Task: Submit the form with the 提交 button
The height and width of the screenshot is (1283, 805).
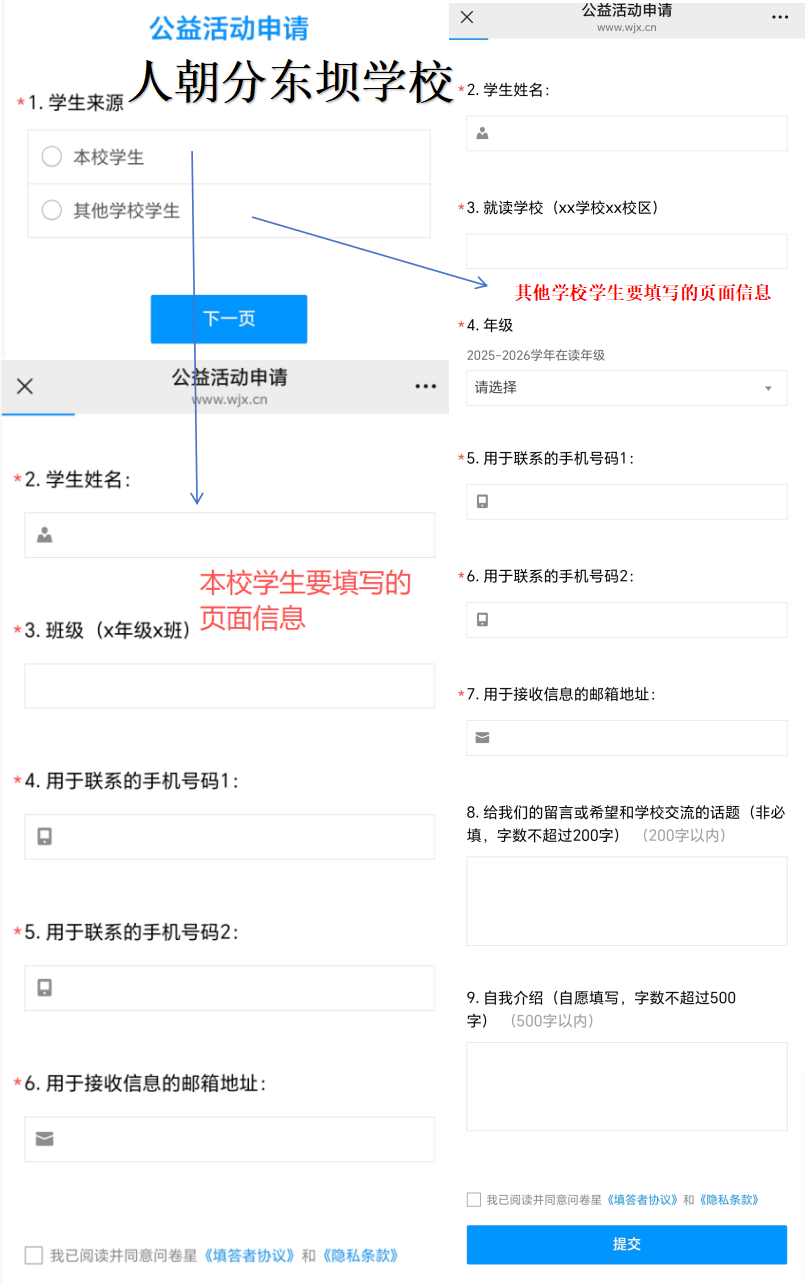Action: [x=626, y=1244]
